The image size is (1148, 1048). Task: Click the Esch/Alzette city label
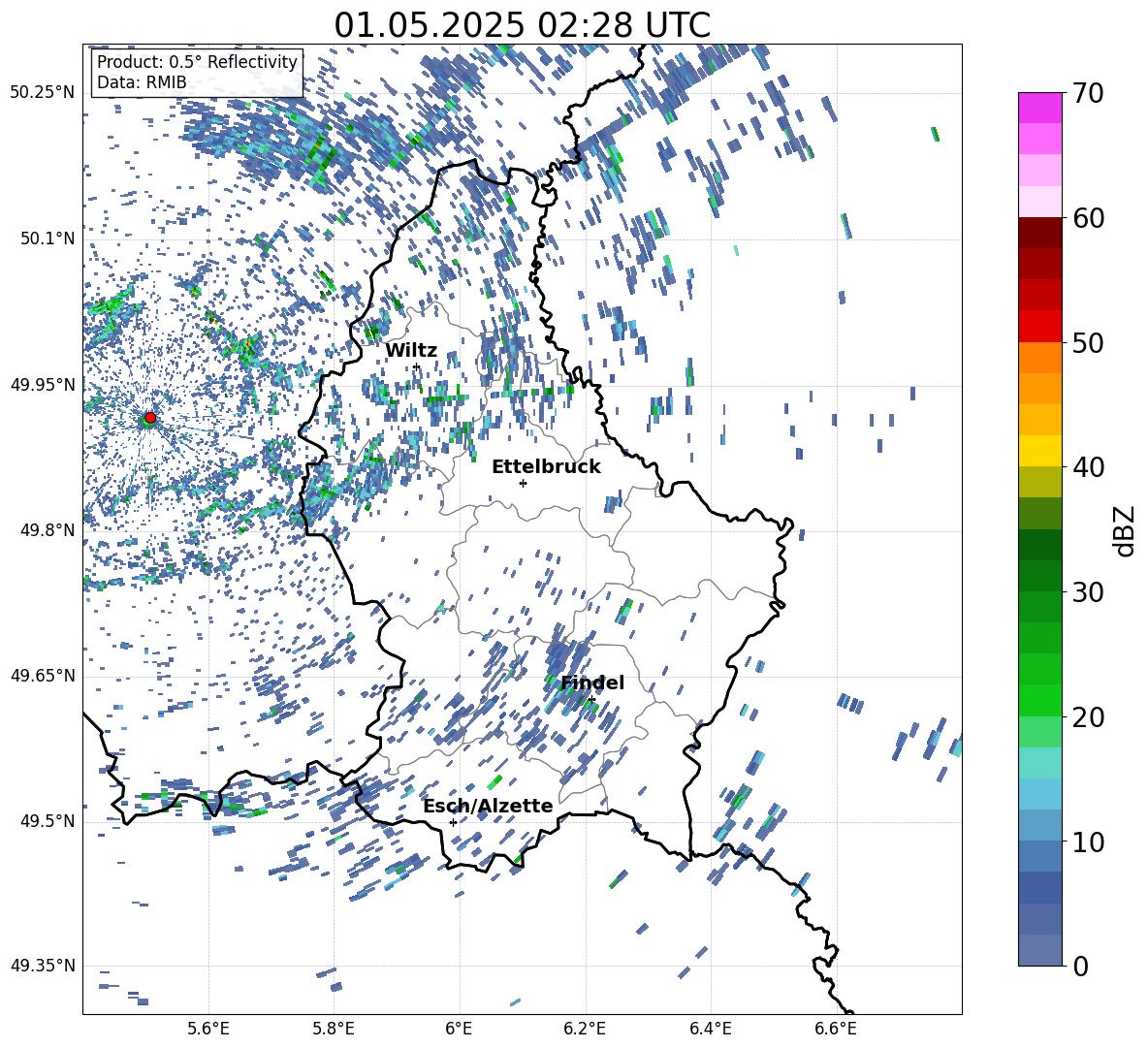[488, 806]
